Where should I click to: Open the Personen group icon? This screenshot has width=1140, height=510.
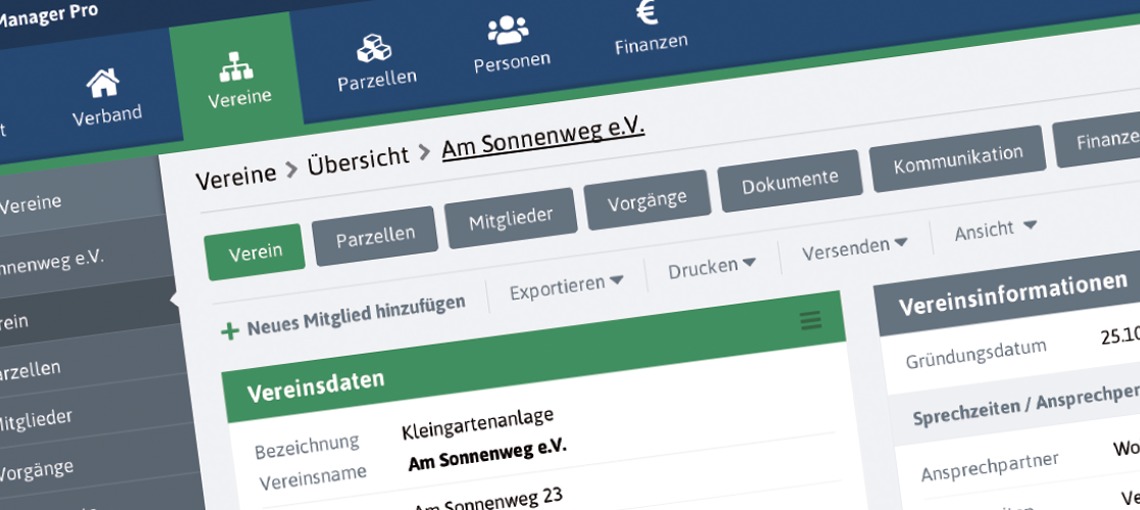click(508, 30)
